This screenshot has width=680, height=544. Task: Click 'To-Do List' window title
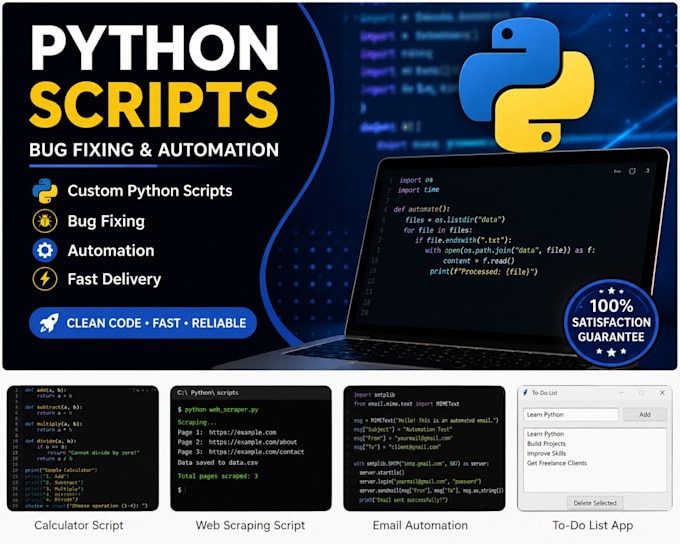[545, 393]
